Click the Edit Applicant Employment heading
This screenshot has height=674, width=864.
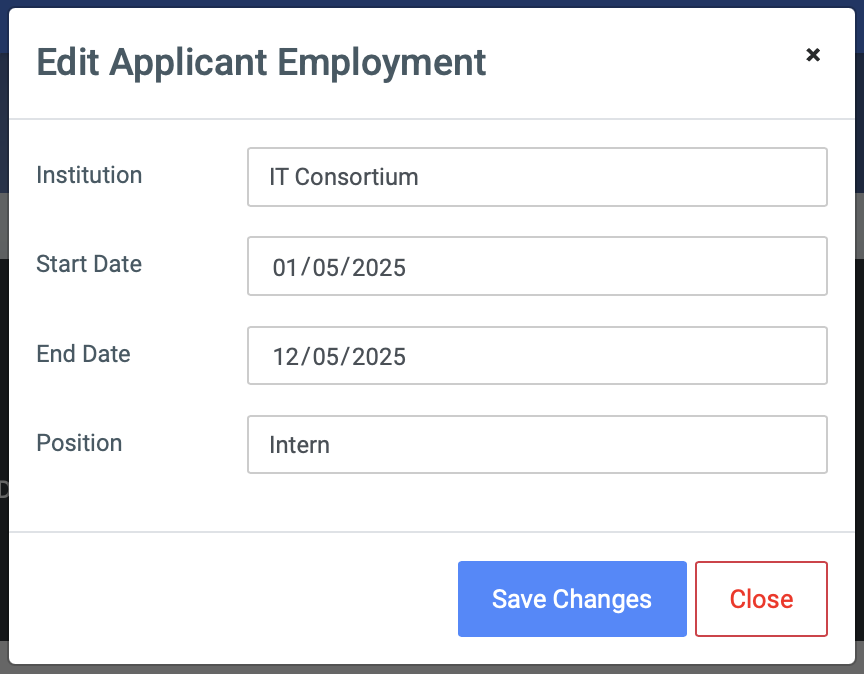[x=261, y=63]
